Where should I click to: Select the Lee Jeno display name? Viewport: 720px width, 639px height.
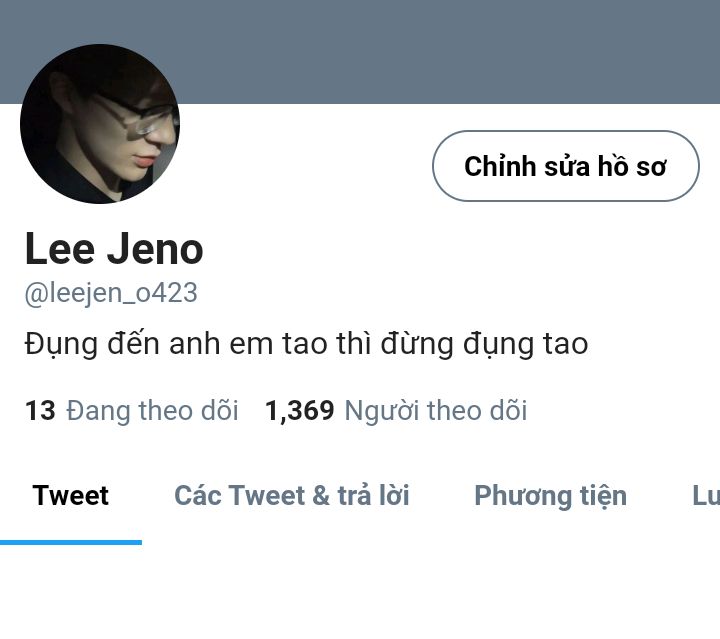[114, 248]
